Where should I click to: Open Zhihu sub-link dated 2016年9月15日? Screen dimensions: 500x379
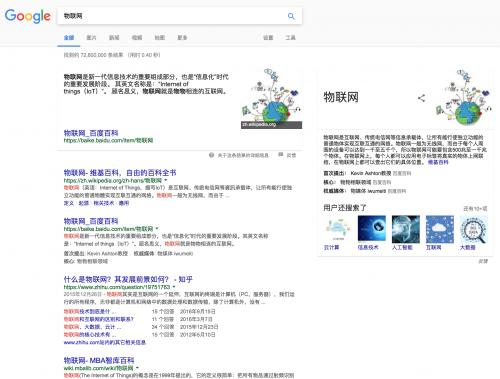click(90, 312)
